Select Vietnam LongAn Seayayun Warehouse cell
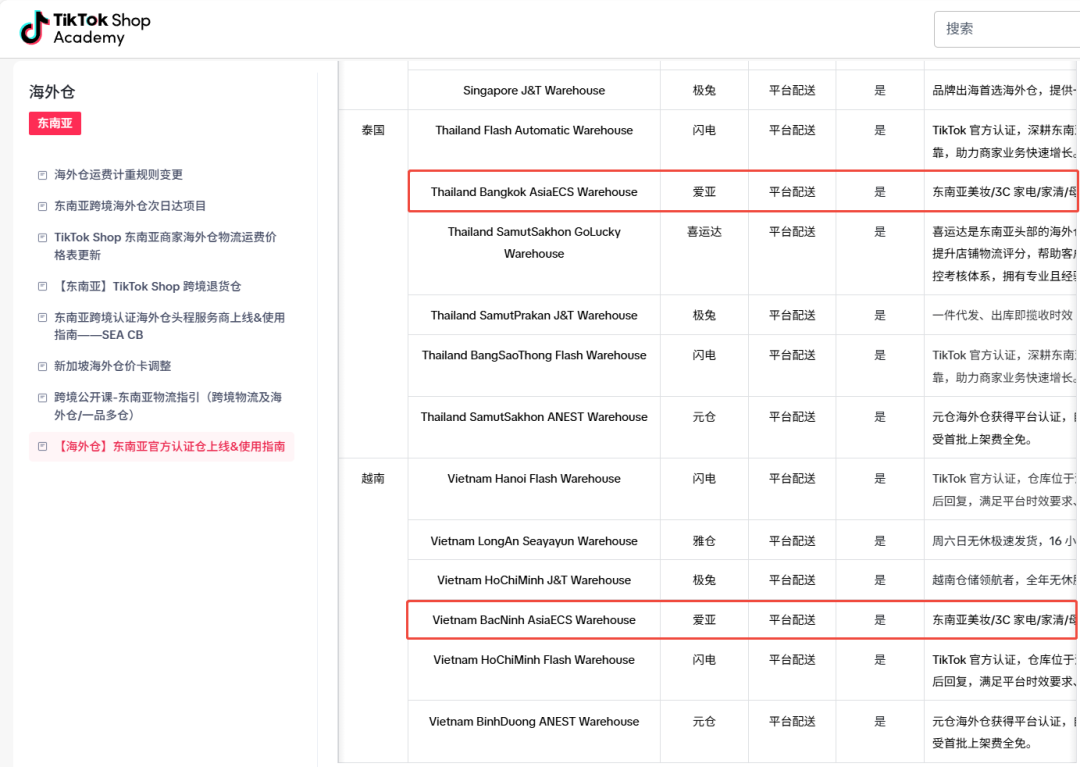 pos(534,541)
